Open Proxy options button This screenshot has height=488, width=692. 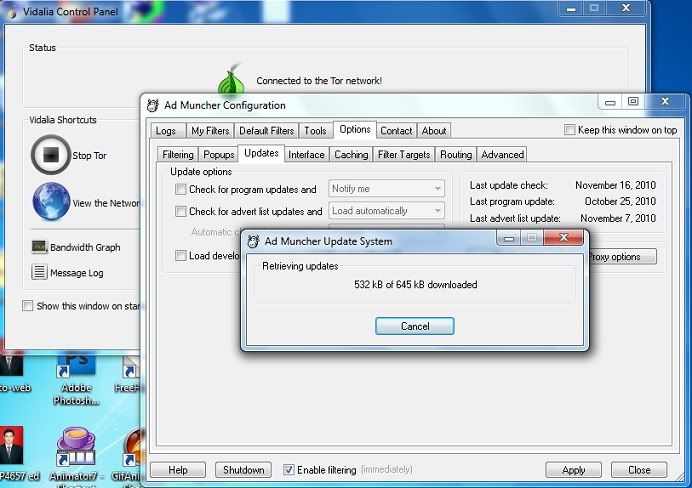[621, 256]
